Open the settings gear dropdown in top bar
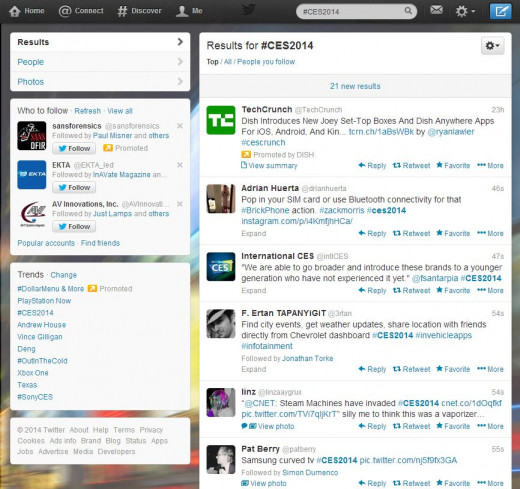 tap(465, 11)
